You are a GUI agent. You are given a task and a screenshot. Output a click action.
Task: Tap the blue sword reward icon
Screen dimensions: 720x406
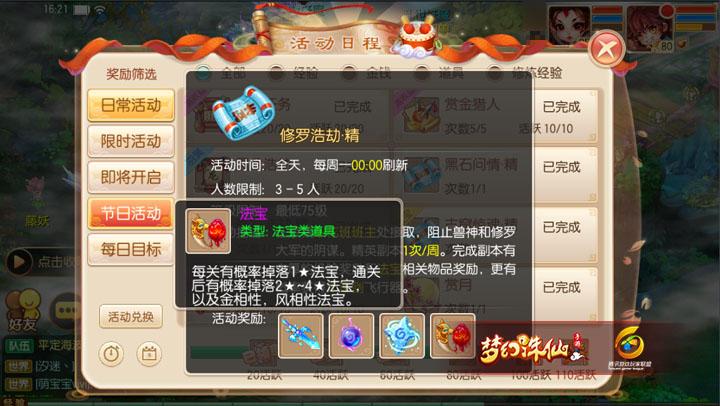point(300,336)
